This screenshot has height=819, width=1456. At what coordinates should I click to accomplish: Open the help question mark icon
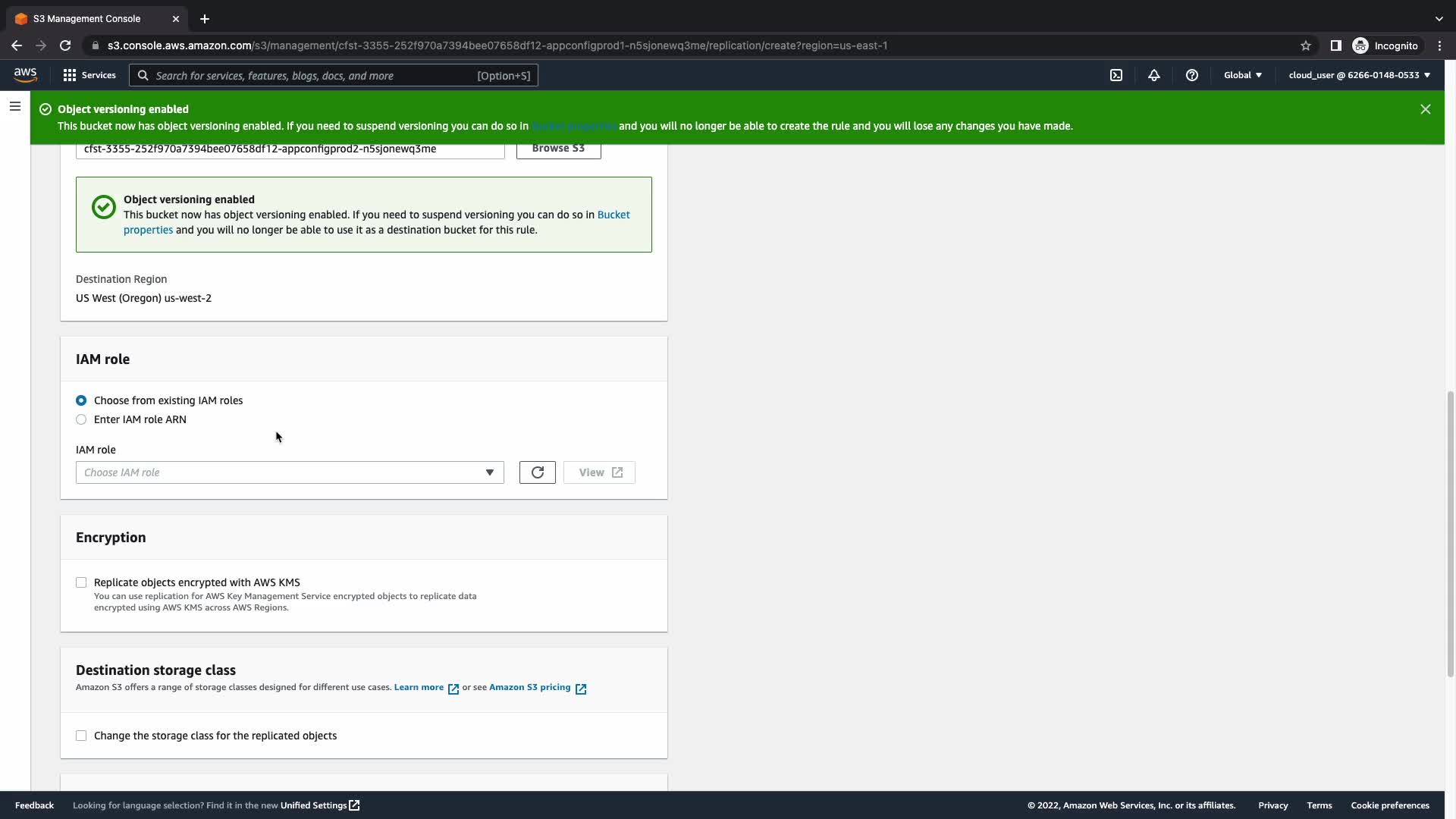tap(1191, 75)
